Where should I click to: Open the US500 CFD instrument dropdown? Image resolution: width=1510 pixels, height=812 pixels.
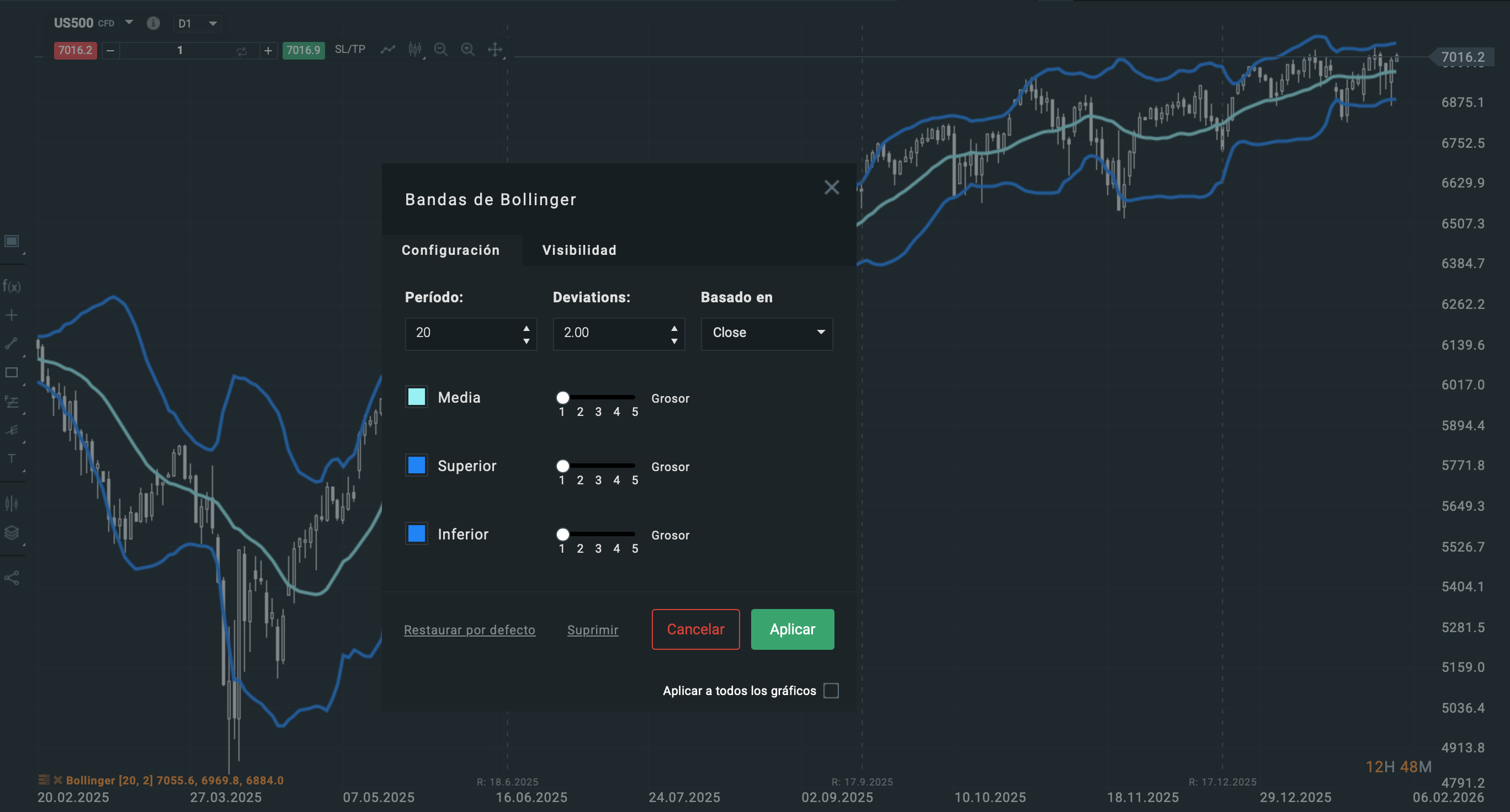pos(128,22)
